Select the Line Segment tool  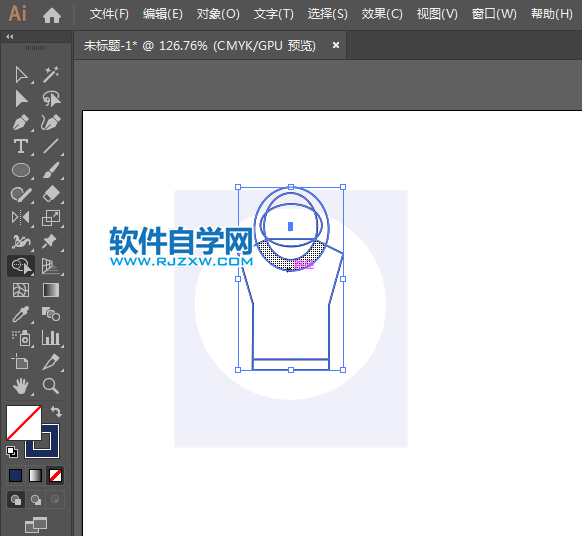51,146
